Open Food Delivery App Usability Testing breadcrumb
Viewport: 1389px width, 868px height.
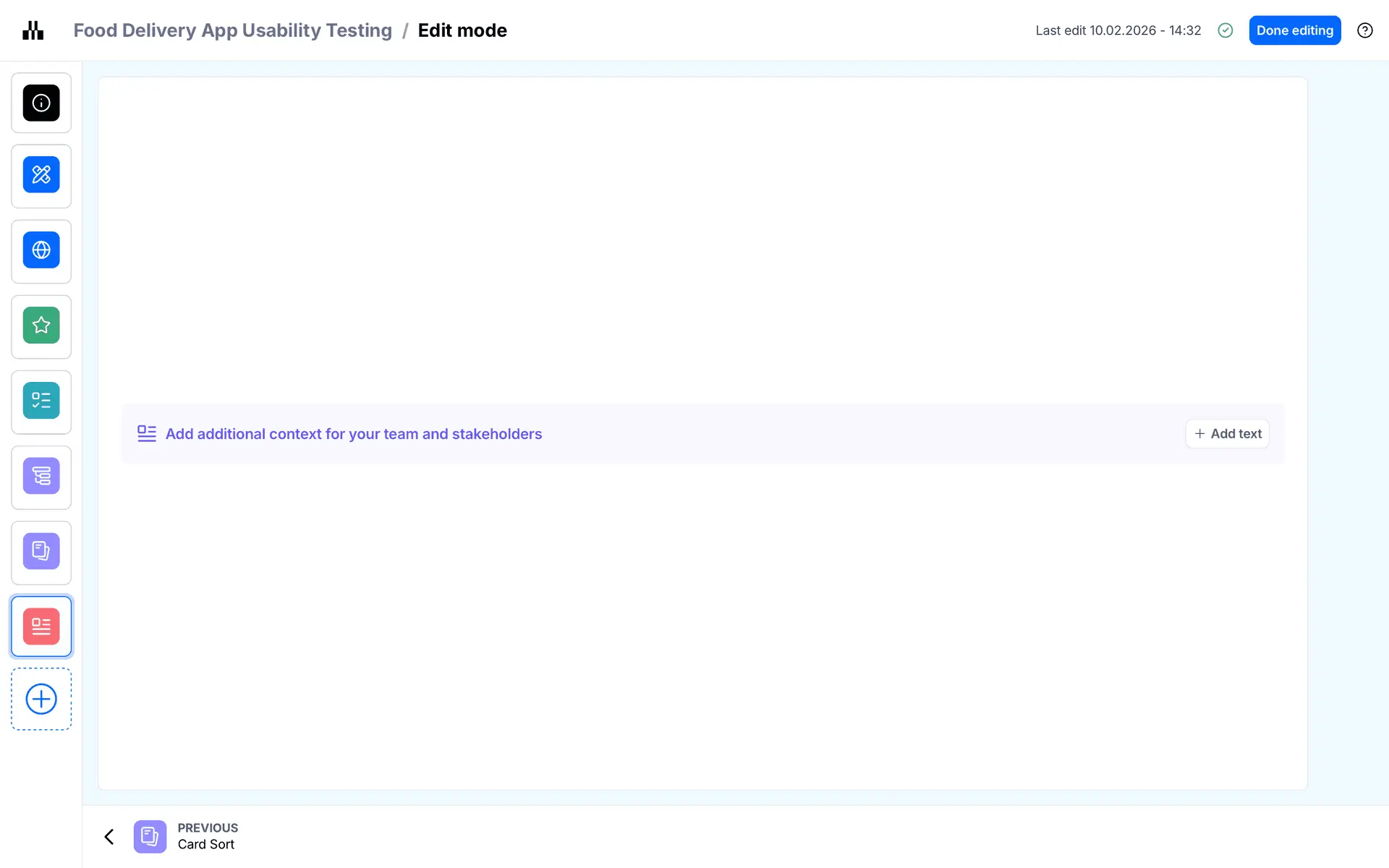click(x=232, y=30)
